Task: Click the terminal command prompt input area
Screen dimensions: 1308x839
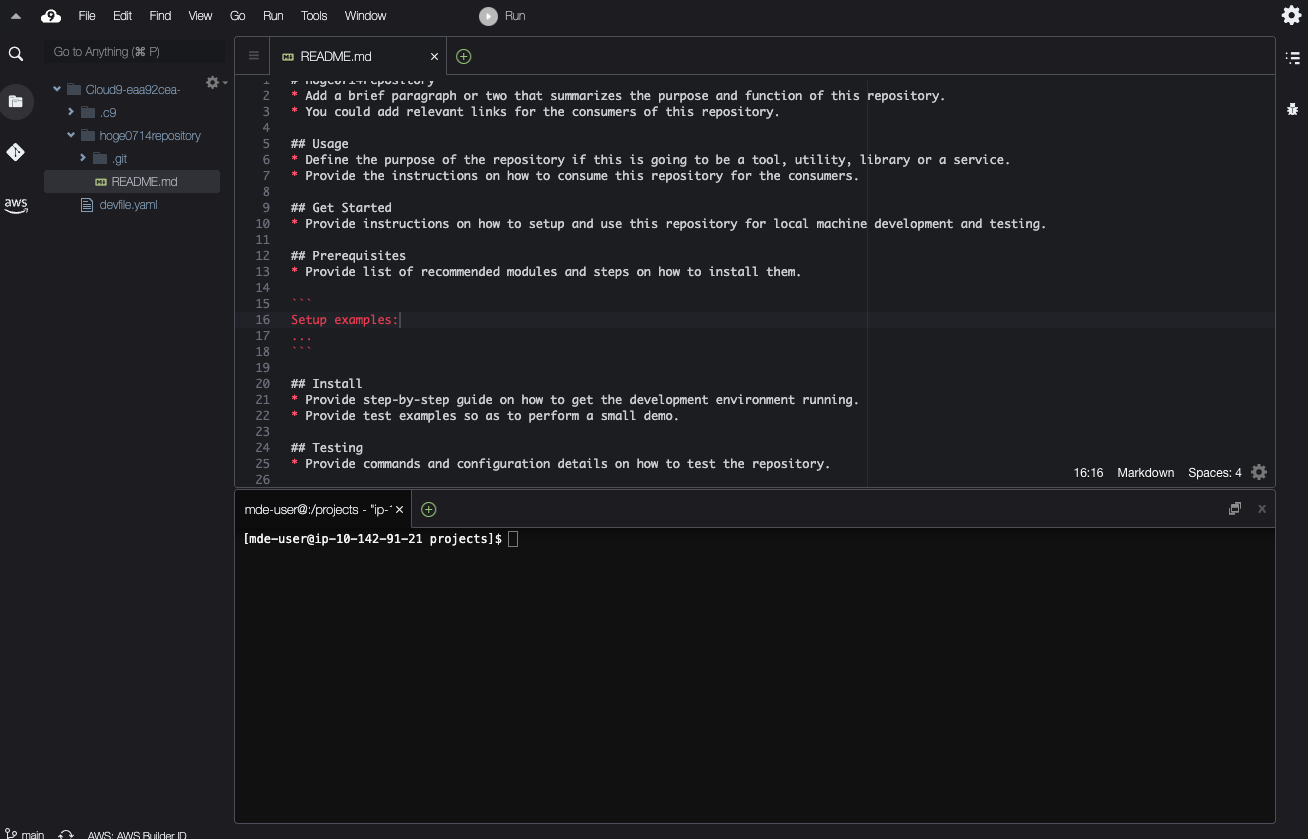Action: (513, 539)
